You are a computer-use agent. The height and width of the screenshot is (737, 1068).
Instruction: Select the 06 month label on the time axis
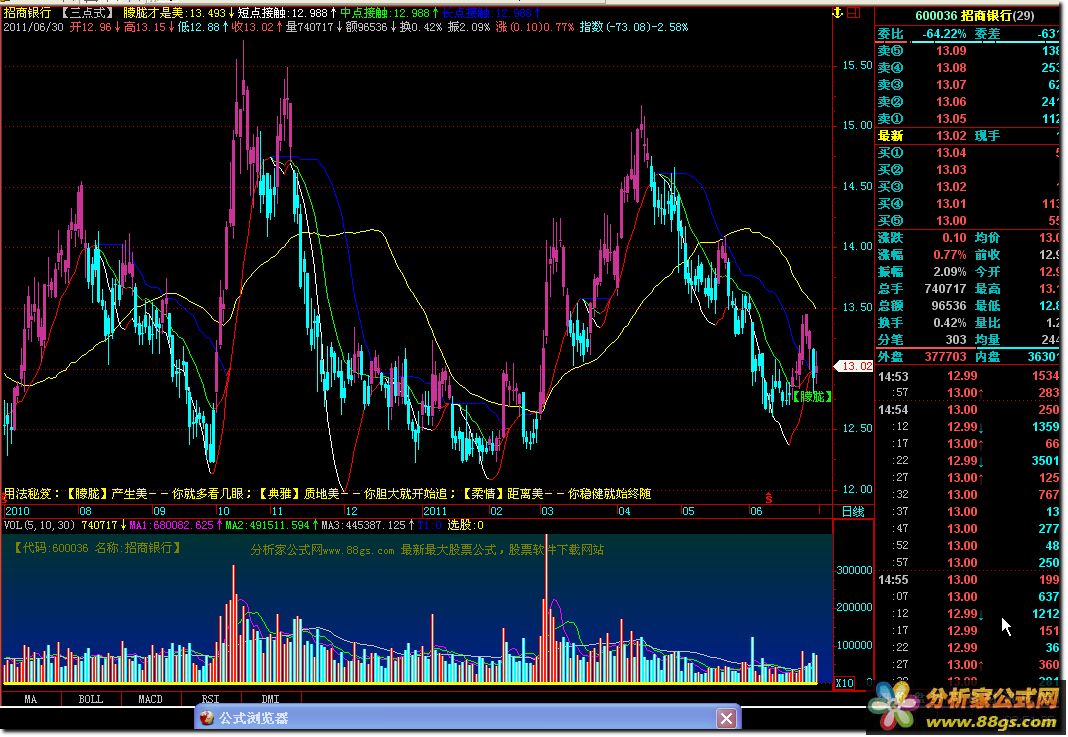tap(755, 512)
